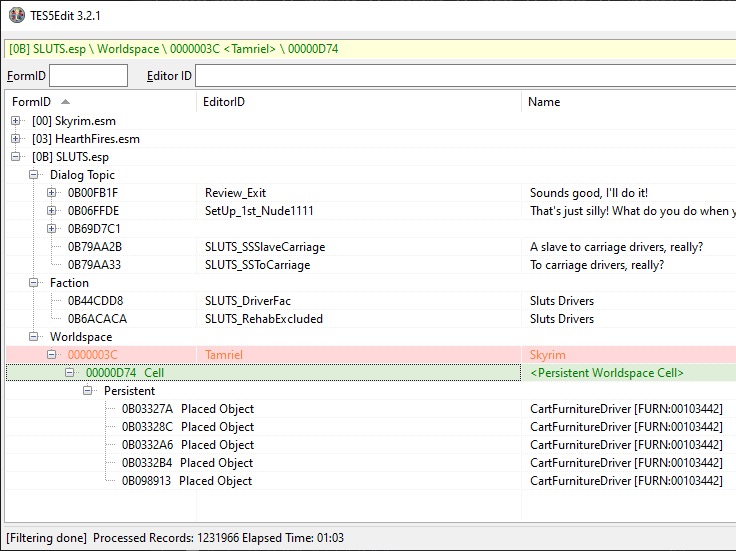The image size is (736, 551).
Task: Sort by the Name column header
Action: click(629, 102)
